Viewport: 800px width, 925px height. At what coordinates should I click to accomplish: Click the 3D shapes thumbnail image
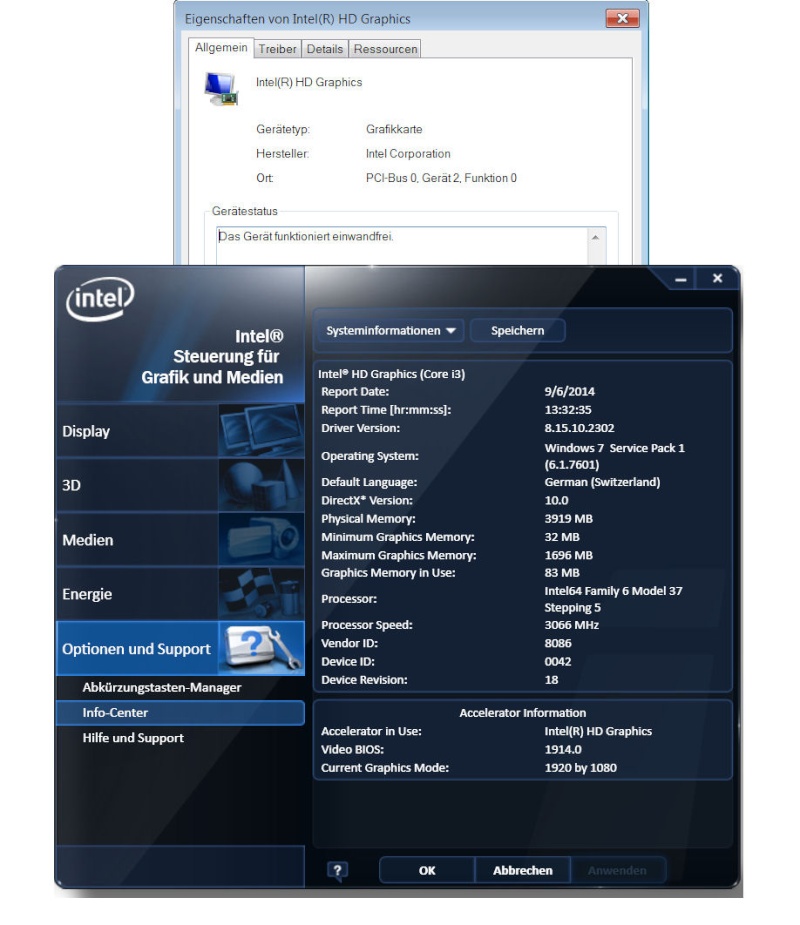261,486
